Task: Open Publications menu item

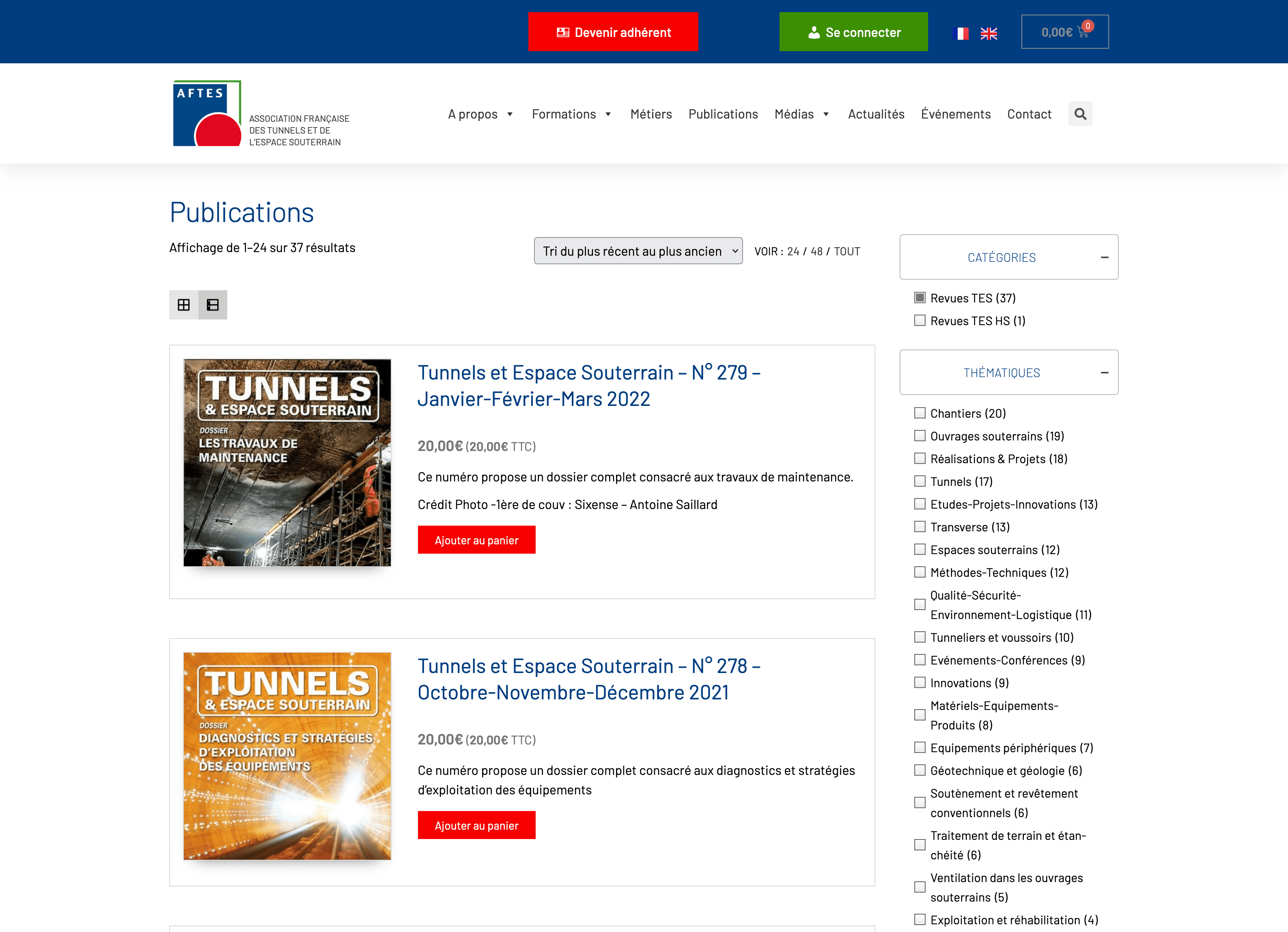Action: (723, 114)
